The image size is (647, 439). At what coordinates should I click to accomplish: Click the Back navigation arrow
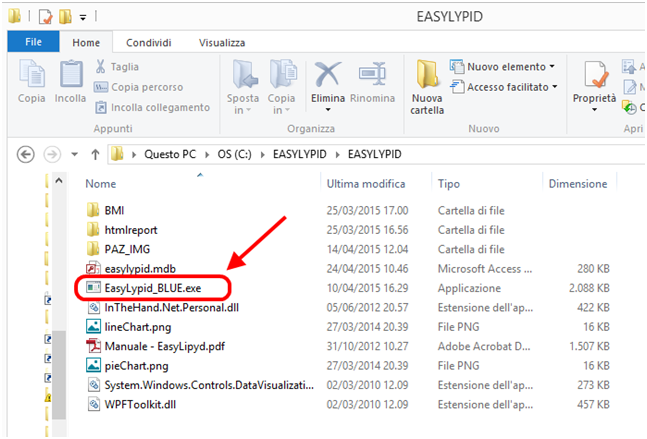(x=26, y=155)
